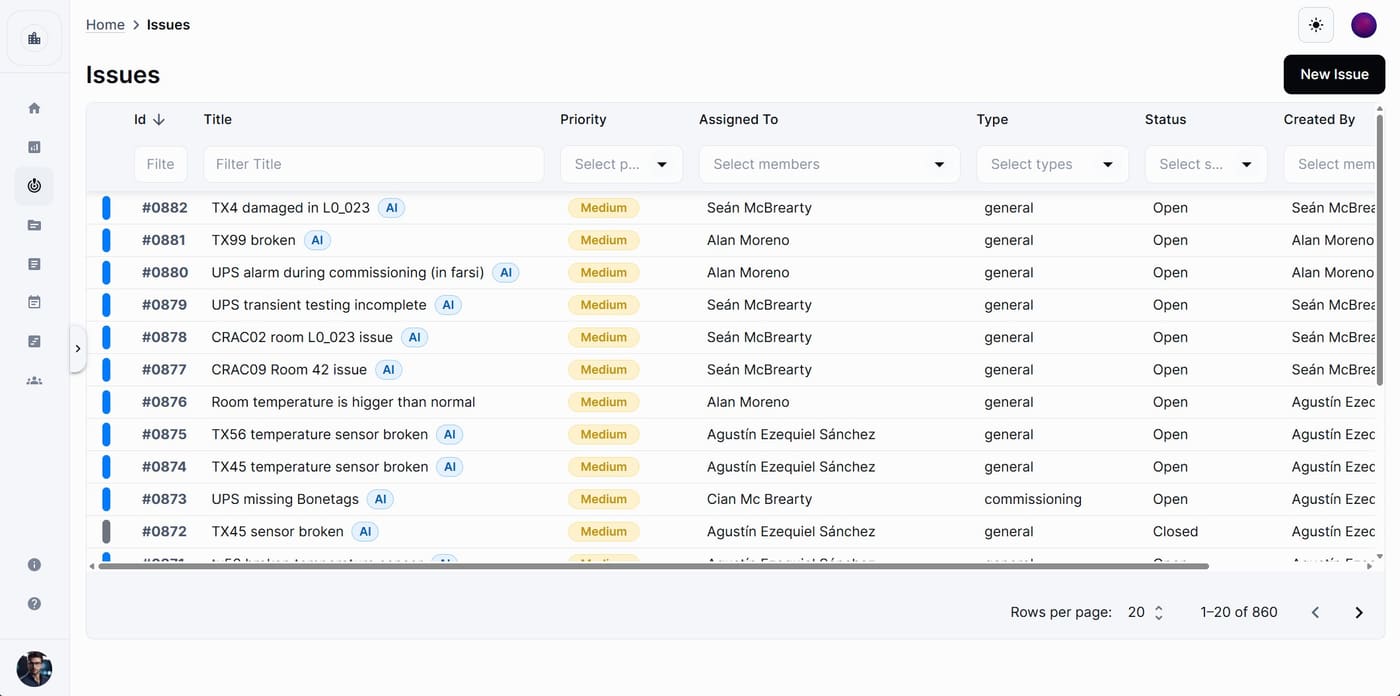This screenshot has width=1400, height=696.
Task: Click AI badge on CRAC02 room L0_023 issue
Action: tap(414, 337)
